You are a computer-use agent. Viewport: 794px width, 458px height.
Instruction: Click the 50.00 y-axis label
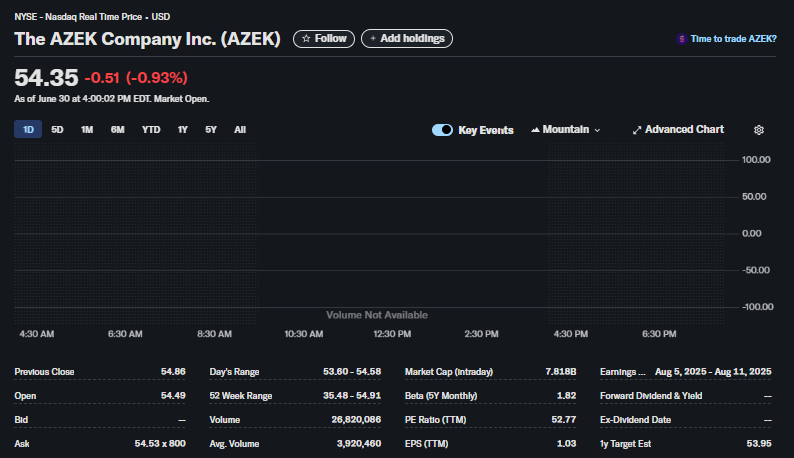pyautogui.click(x=754, y=197)
